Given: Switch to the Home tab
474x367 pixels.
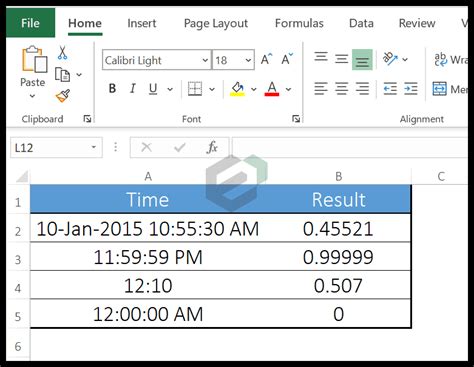Looking at the screenshot, I should coord(85,23).
